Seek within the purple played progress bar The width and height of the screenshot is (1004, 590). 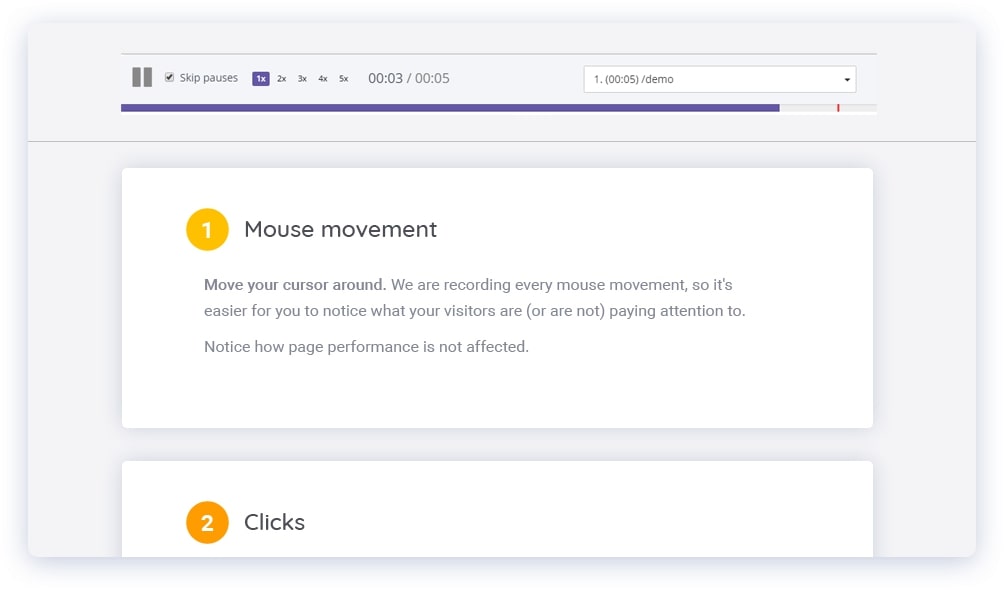[450, 107]
